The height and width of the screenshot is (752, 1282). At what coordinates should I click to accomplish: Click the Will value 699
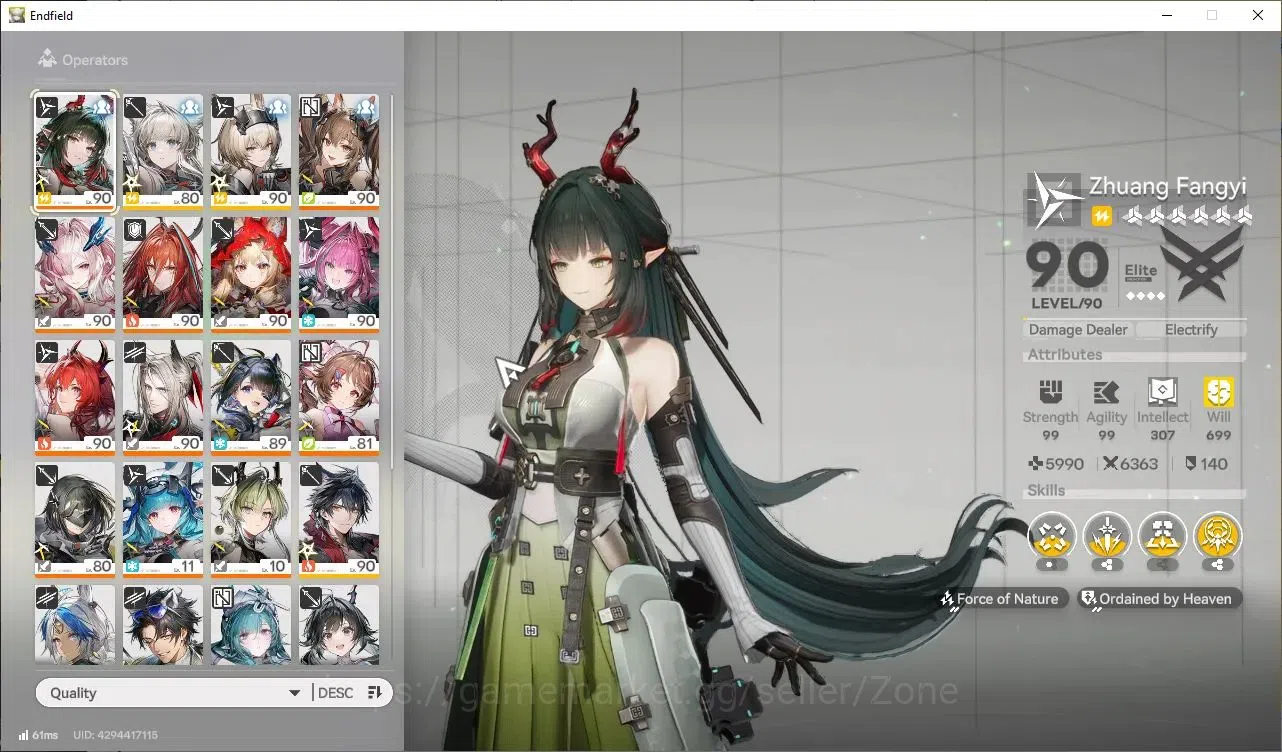(x=1219, y=435)
